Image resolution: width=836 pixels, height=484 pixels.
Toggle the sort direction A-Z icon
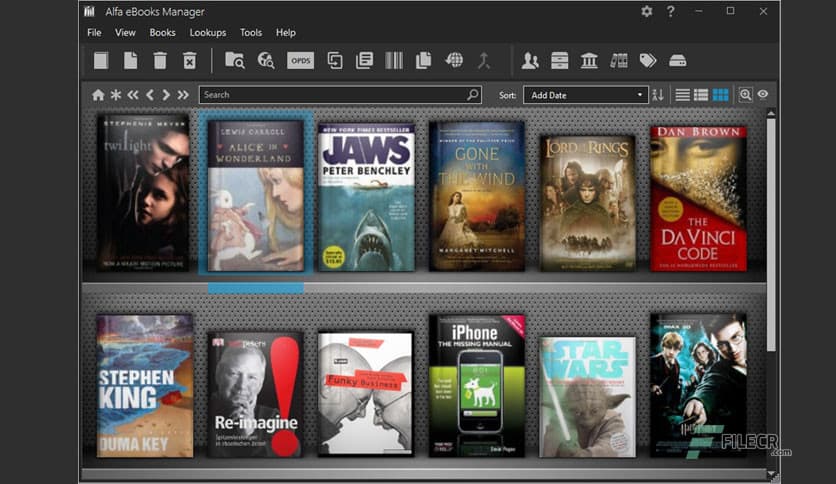pyautogui.click(x=658, y=95)
